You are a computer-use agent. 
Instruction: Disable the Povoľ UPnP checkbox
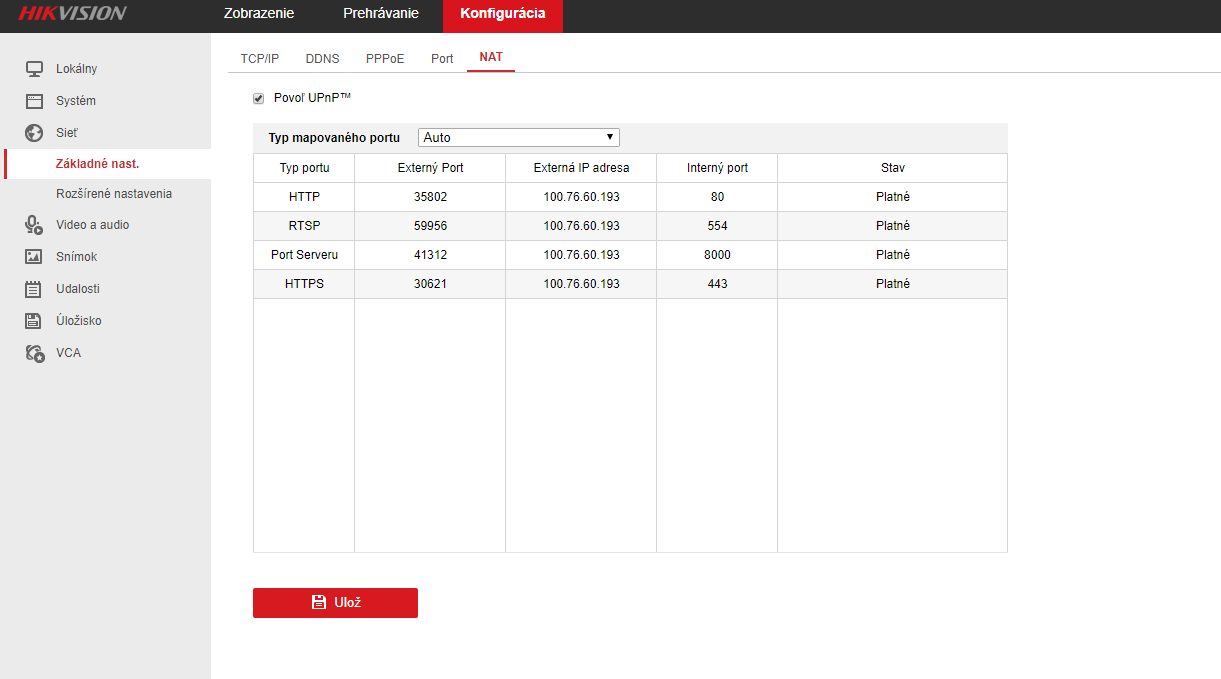tap(259, 98)
